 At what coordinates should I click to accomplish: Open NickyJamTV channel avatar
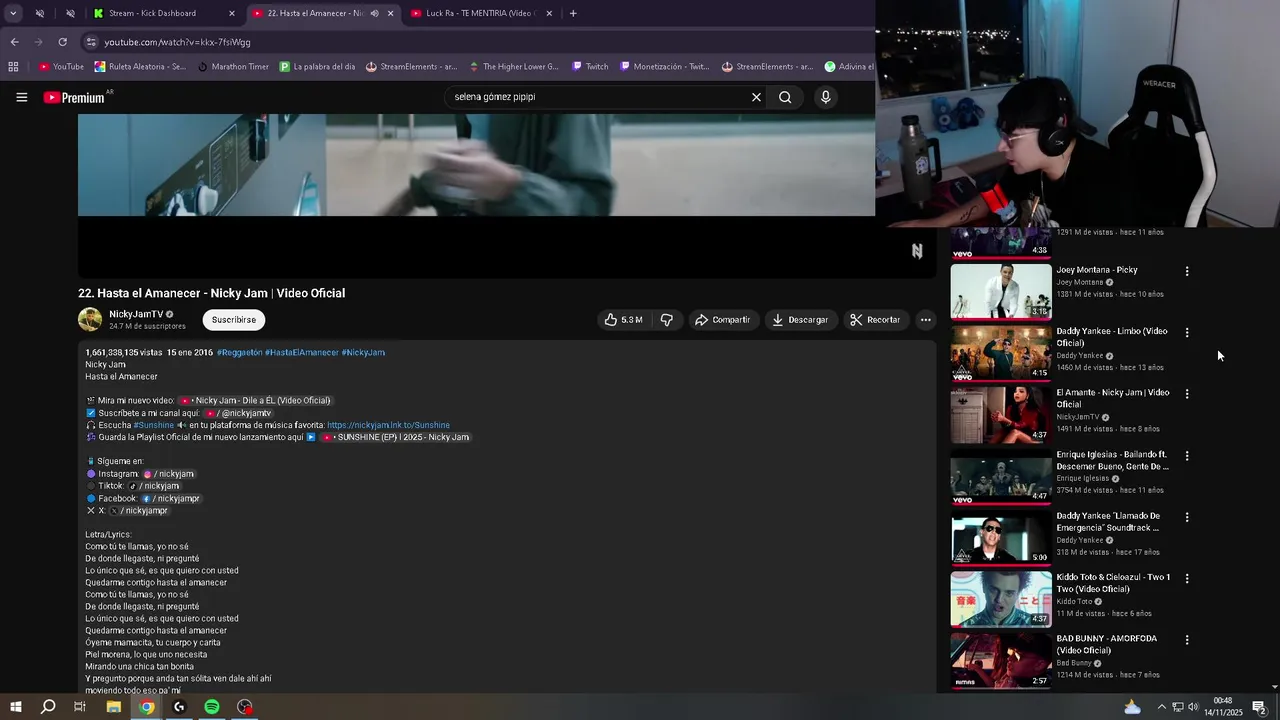pyautogui.click(x=90, y=320)
